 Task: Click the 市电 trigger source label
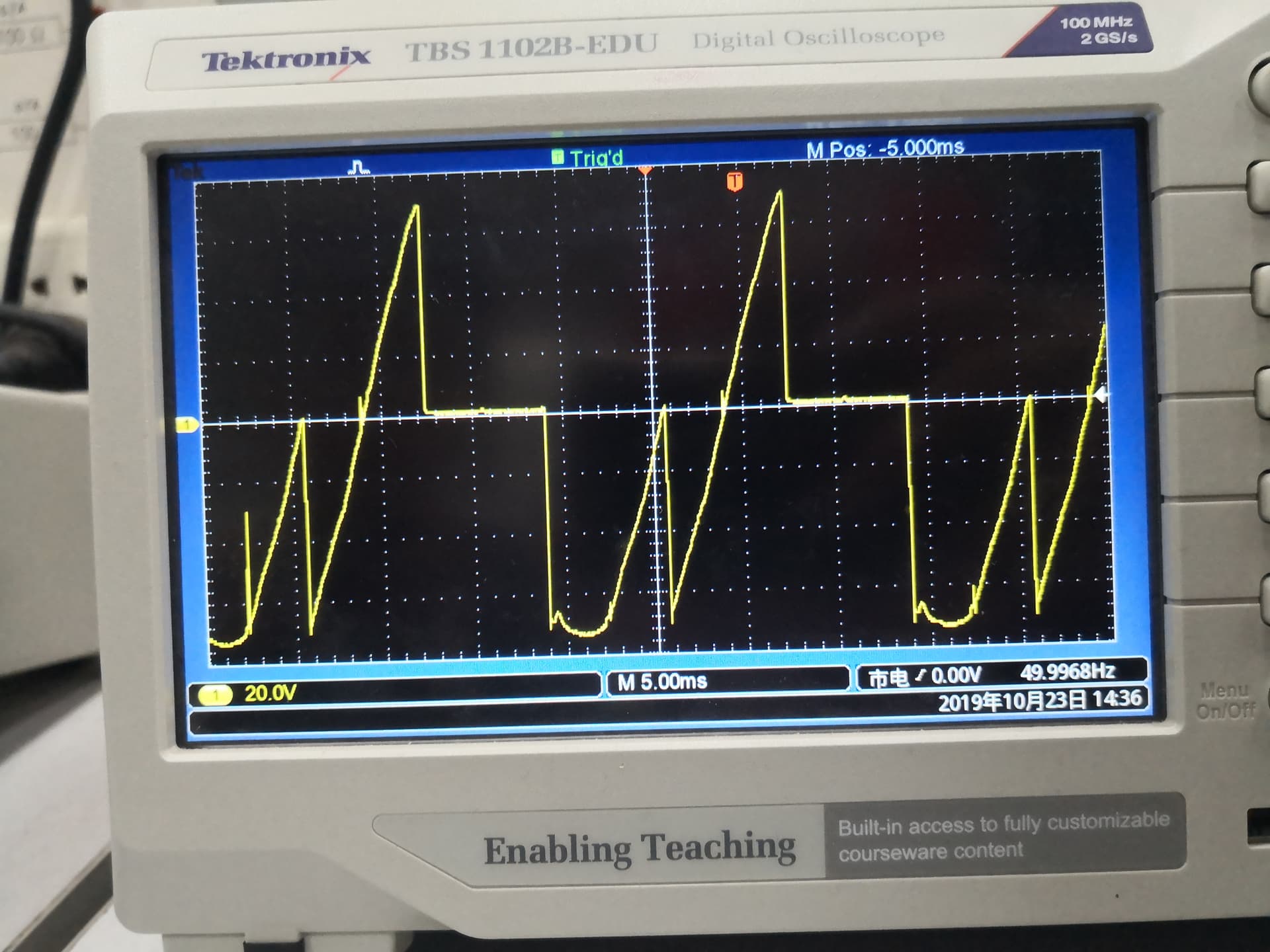click(888, 678)
